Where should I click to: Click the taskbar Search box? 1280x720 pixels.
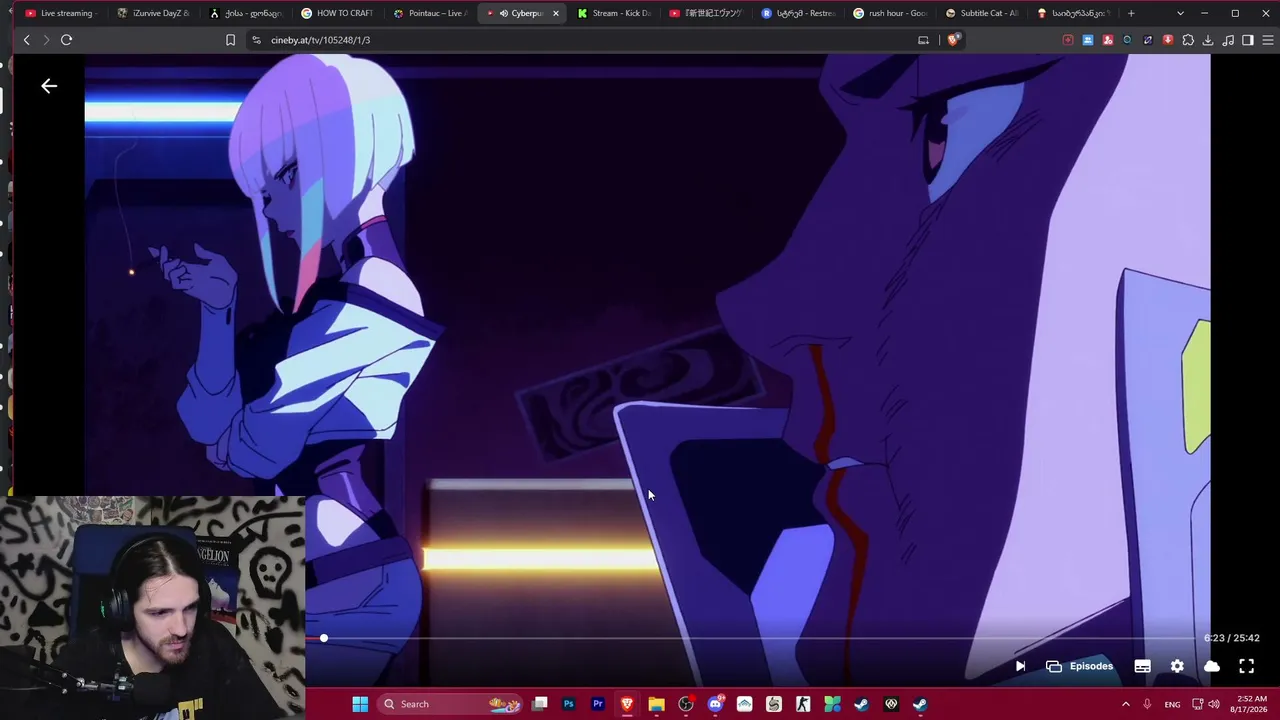(448, 704)
